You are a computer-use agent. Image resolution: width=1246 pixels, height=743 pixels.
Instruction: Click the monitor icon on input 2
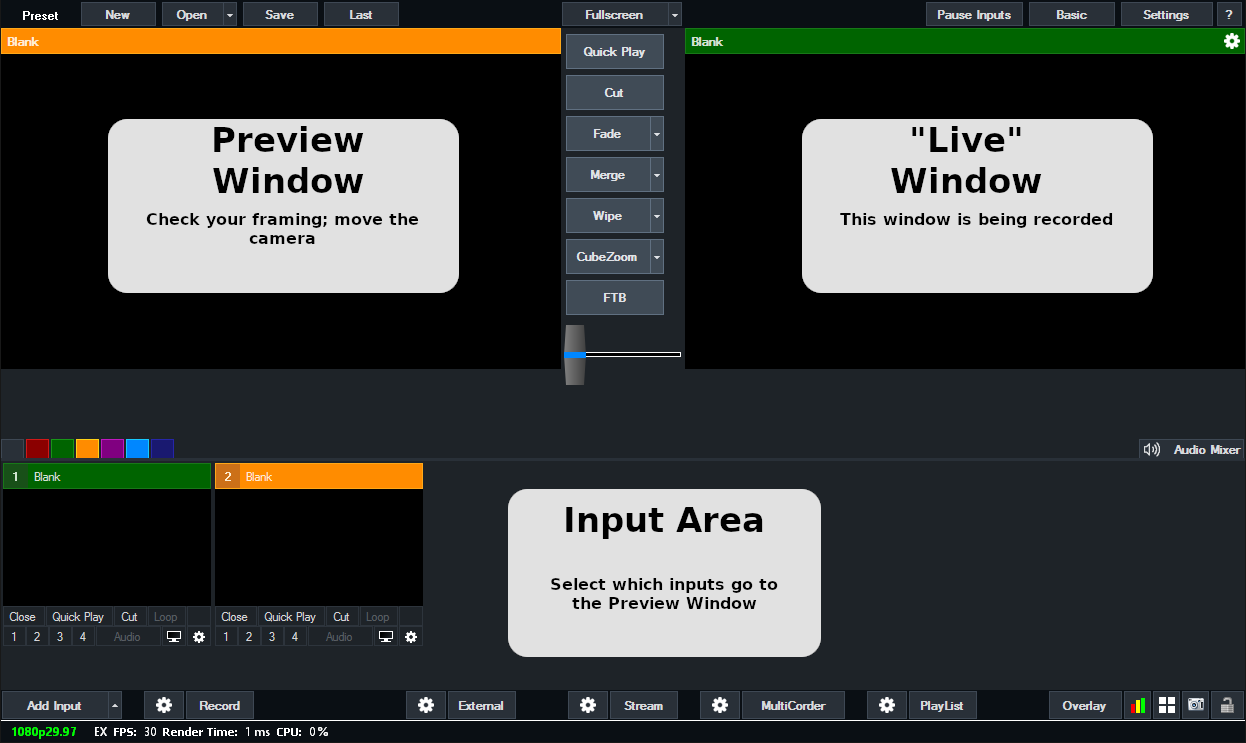[386, 637]
